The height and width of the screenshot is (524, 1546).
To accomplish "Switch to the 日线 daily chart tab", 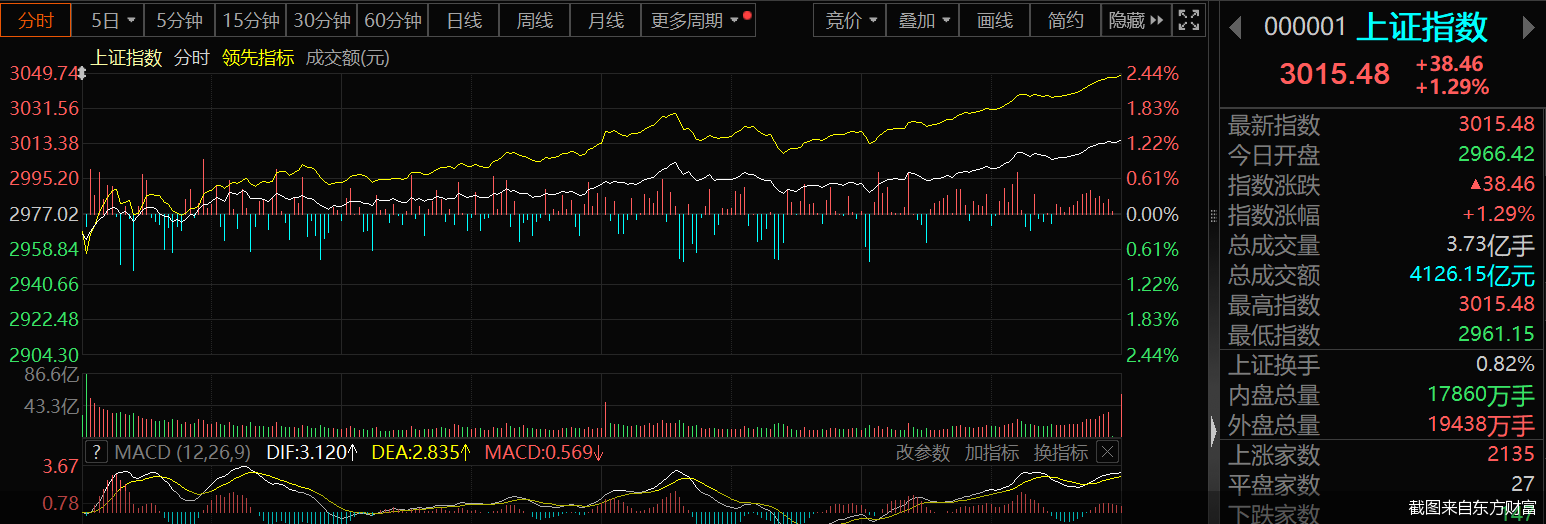I will pyautogui.click(x=463, y=20).
